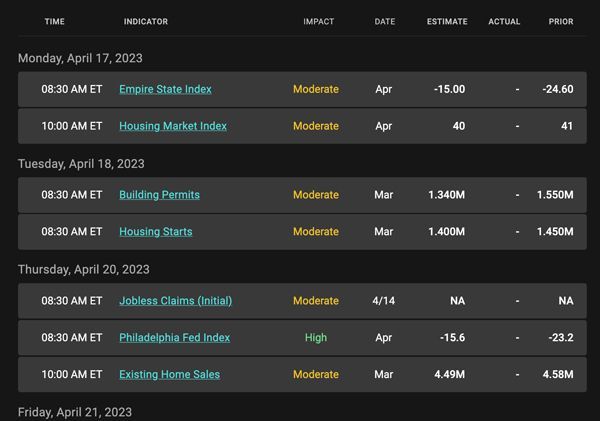Select the Thursday, April 20, 2023 heading
Screen dimensions: 600x421
coord(84,269)
